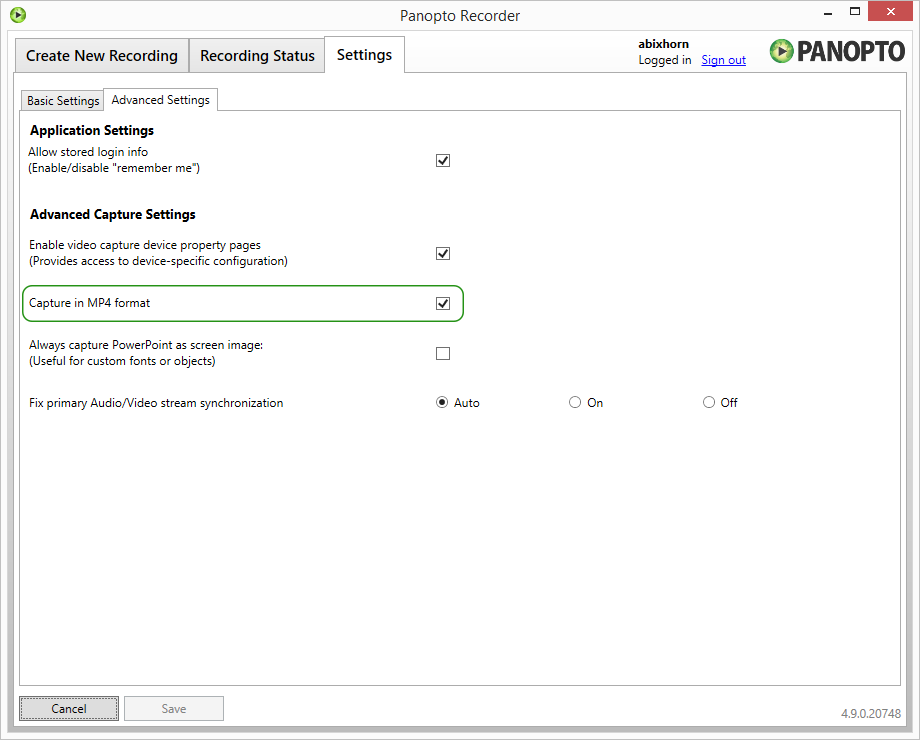
Task: Click the Logged in status text
Action: point(665,60)
